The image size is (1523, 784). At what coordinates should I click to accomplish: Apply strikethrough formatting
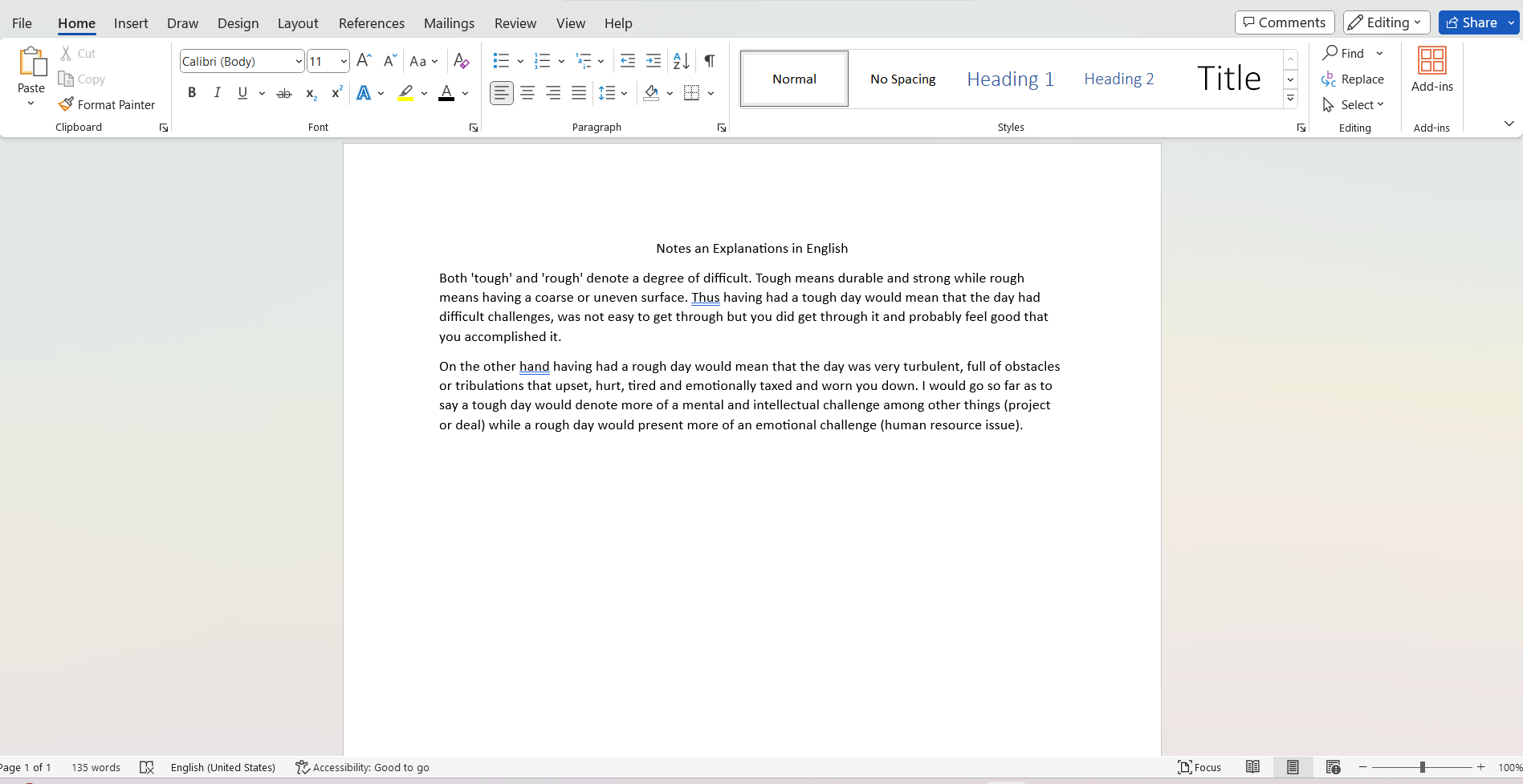coord(284,93)
